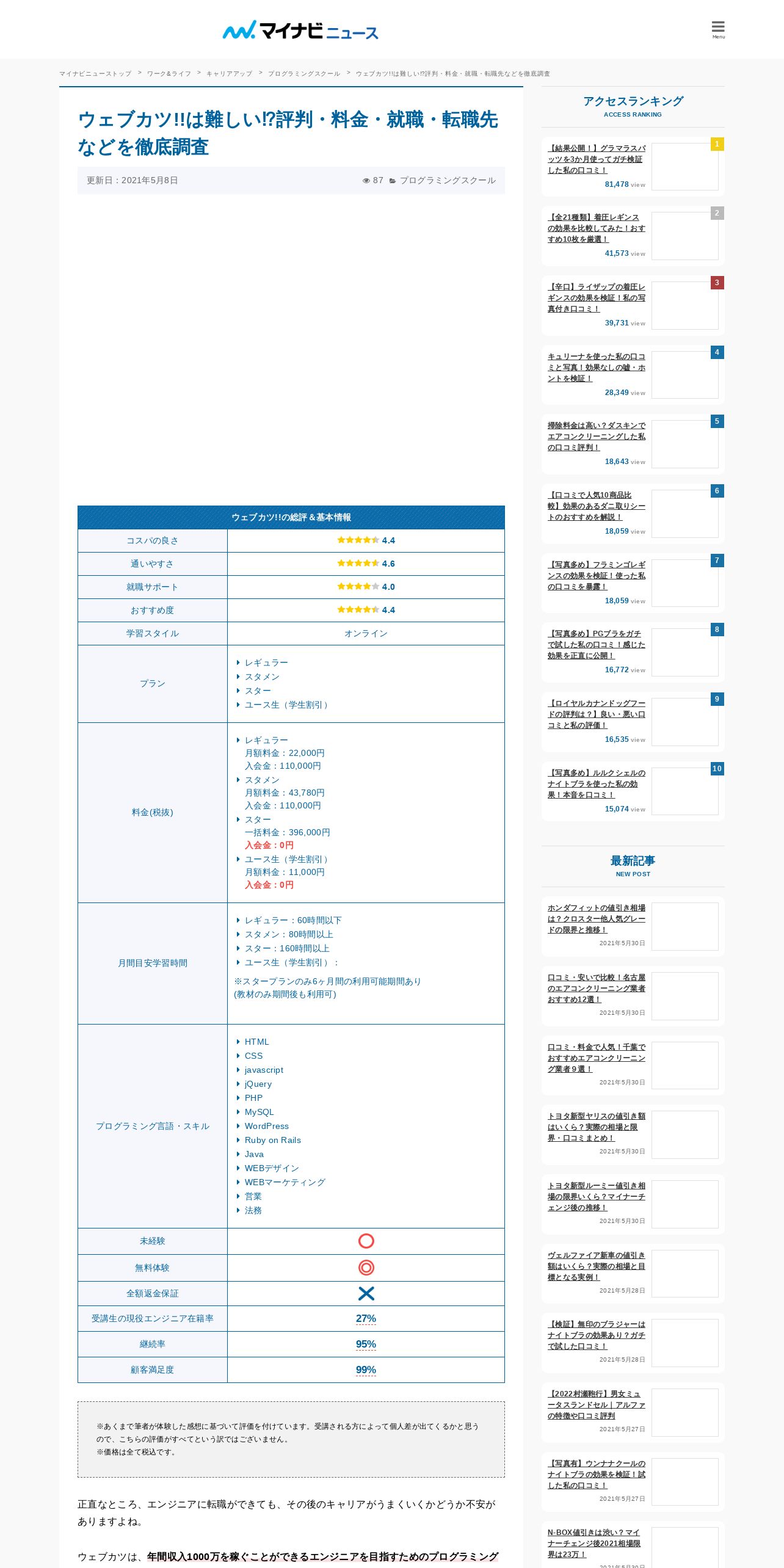
Task: Click the blue X icon in 全額返金保証 row
Action: [x=366, y=1293]
